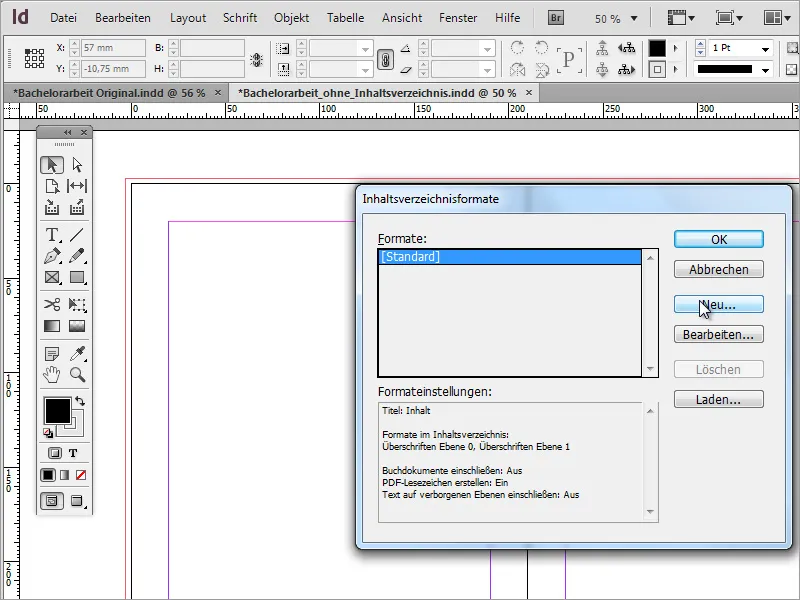Open the Layout menu
This screenshot has width=800, height=600.
pyautogui.click(x=188, y=18)
